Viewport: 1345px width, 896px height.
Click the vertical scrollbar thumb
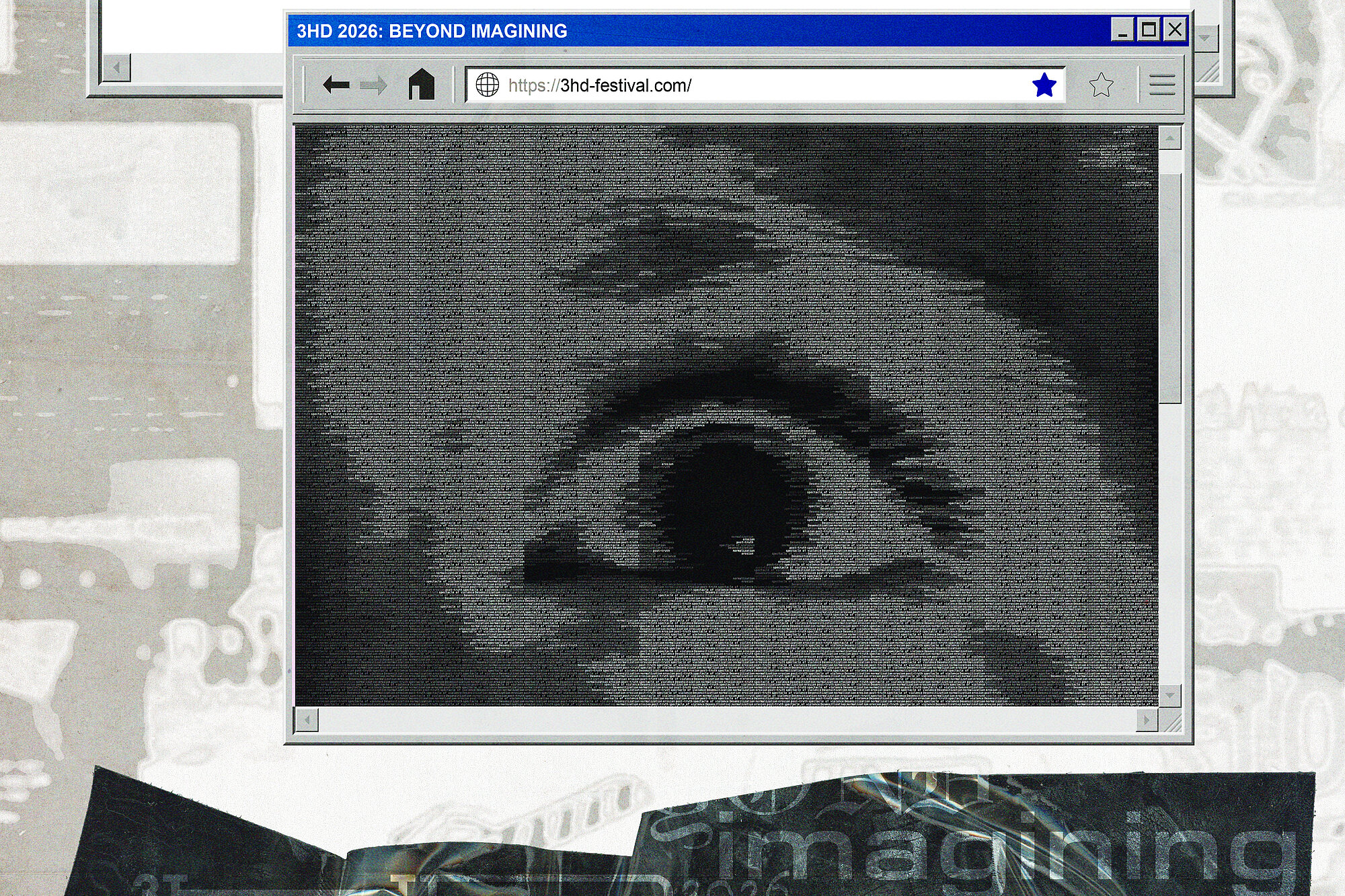(1171, 289)
